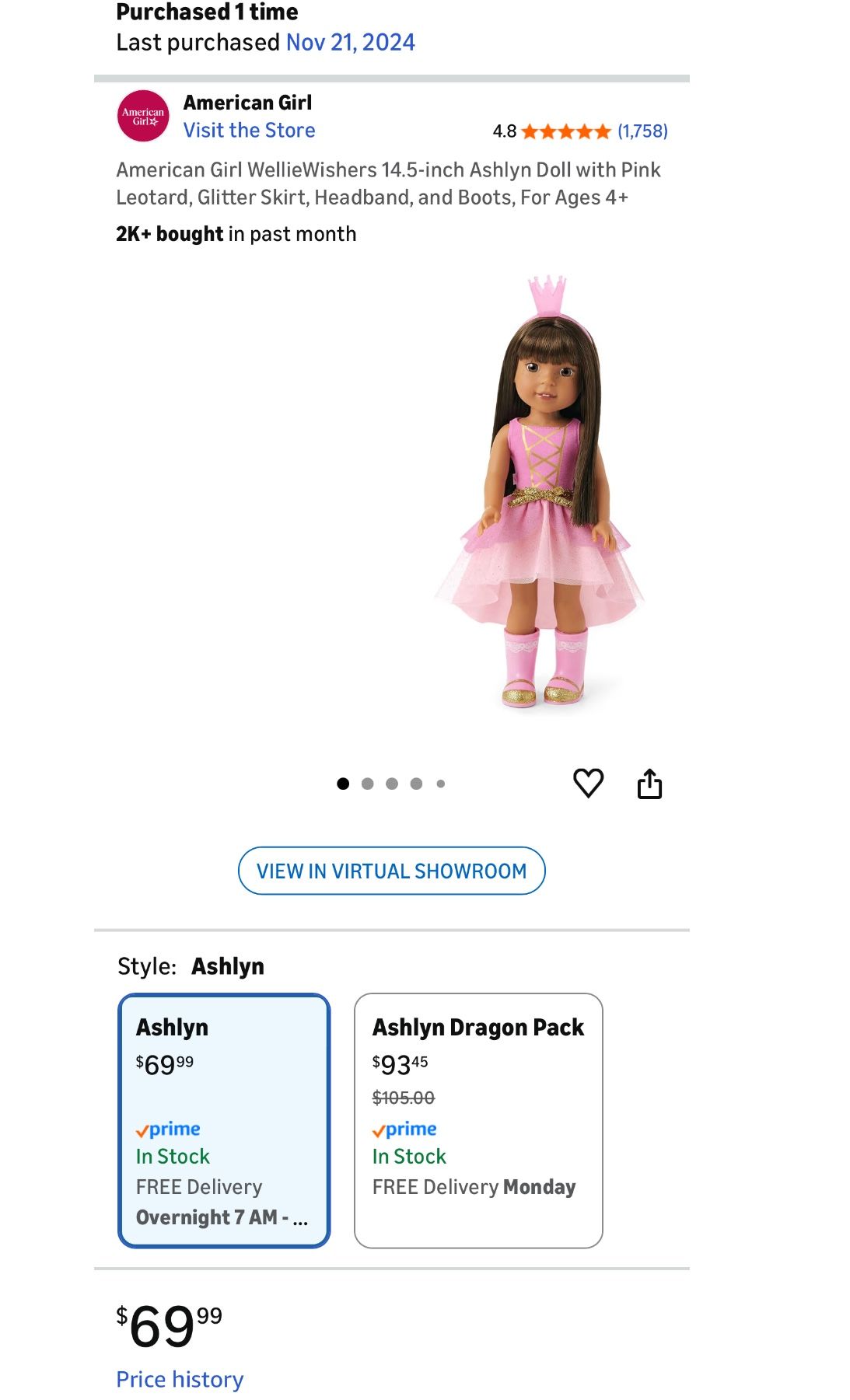Add doll to wishlist with heart icon

pyautogui.click(x=588, y=783)
